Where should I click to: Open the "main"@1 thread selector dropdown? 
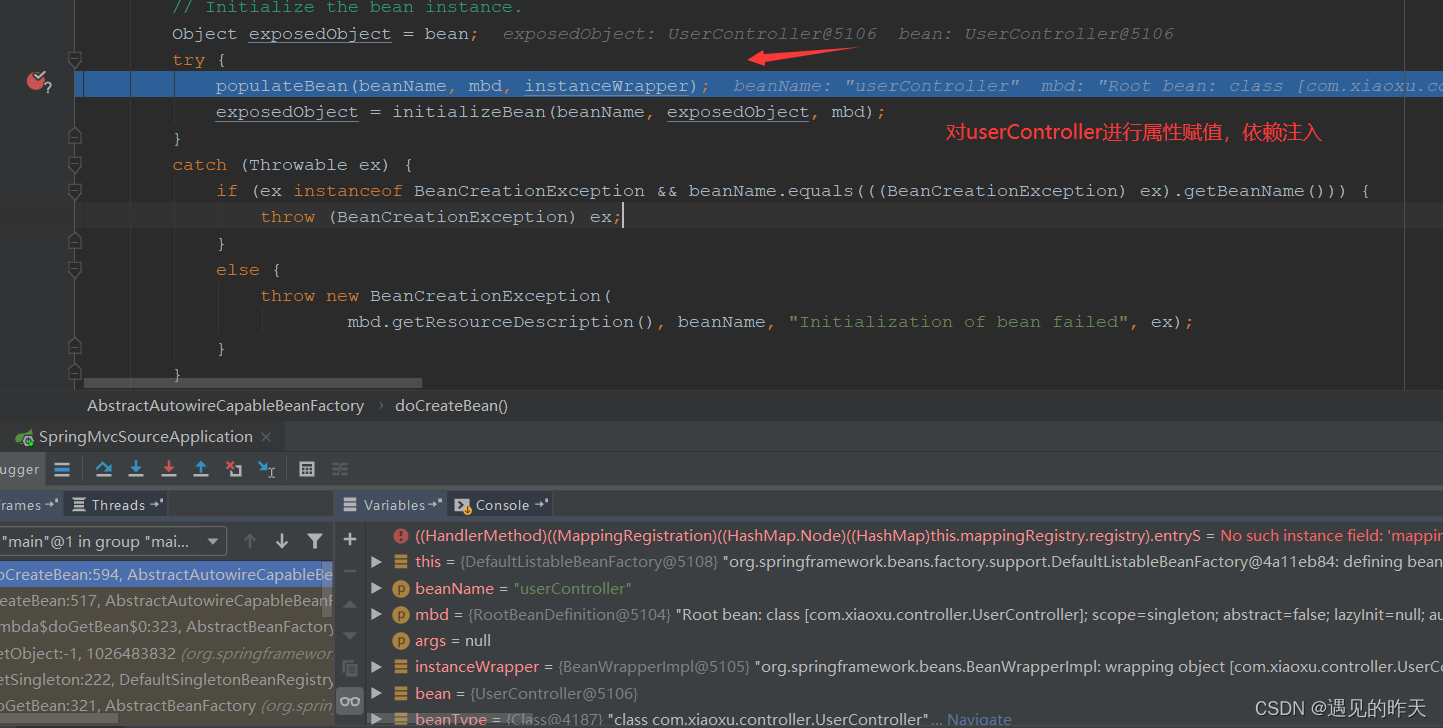[113, 541]
